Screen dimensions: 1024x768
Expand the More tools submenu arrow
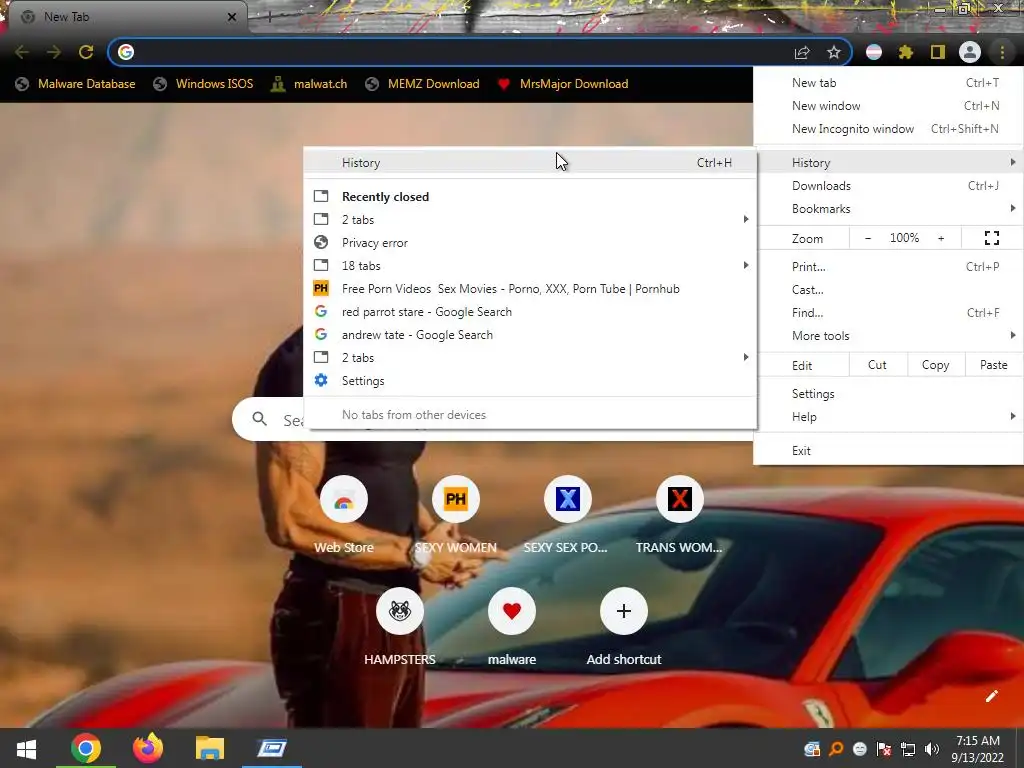[x=1012, y=335]
